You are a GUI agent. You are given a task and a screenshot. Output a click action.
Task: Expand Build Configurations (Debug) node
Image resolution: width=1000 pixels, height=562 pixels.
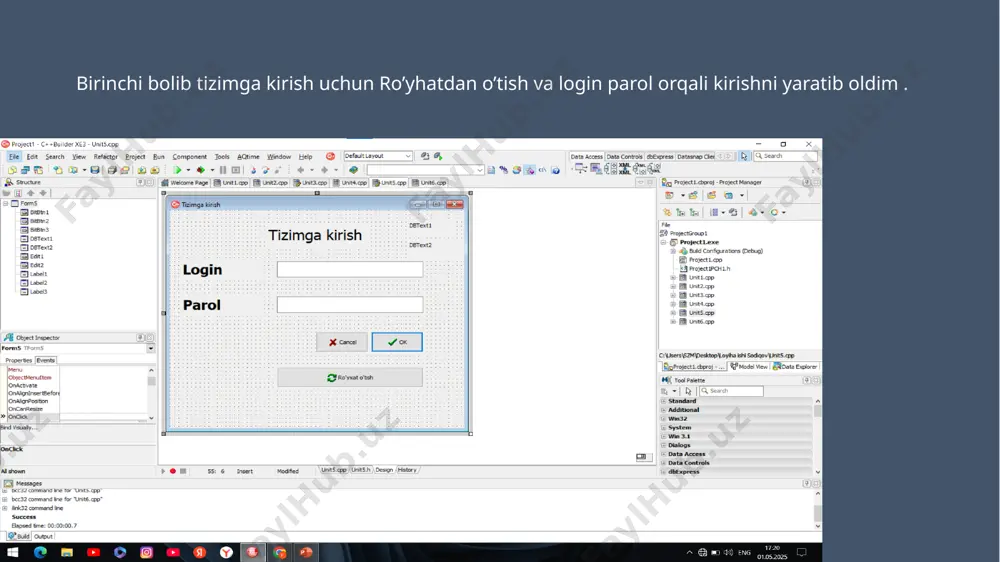pyautogui.click(x=673, y=251)
